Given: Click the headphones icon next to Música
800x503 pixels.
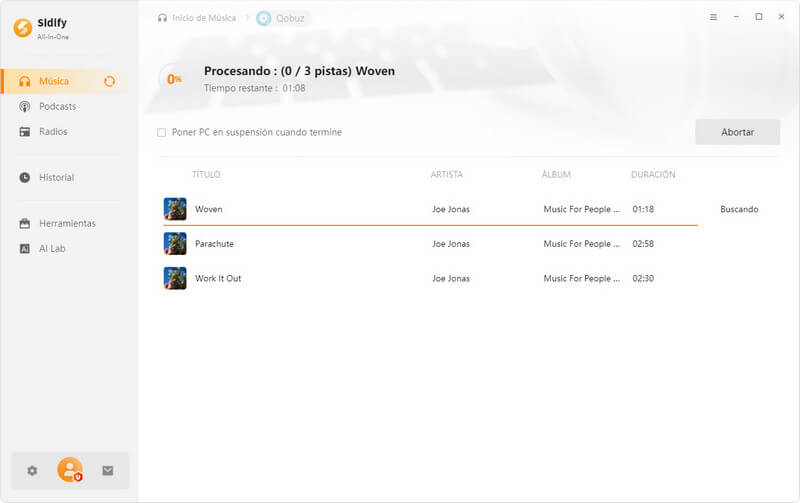Looking at the screenshot, I should pyautogui.click(x=24, y=81).
